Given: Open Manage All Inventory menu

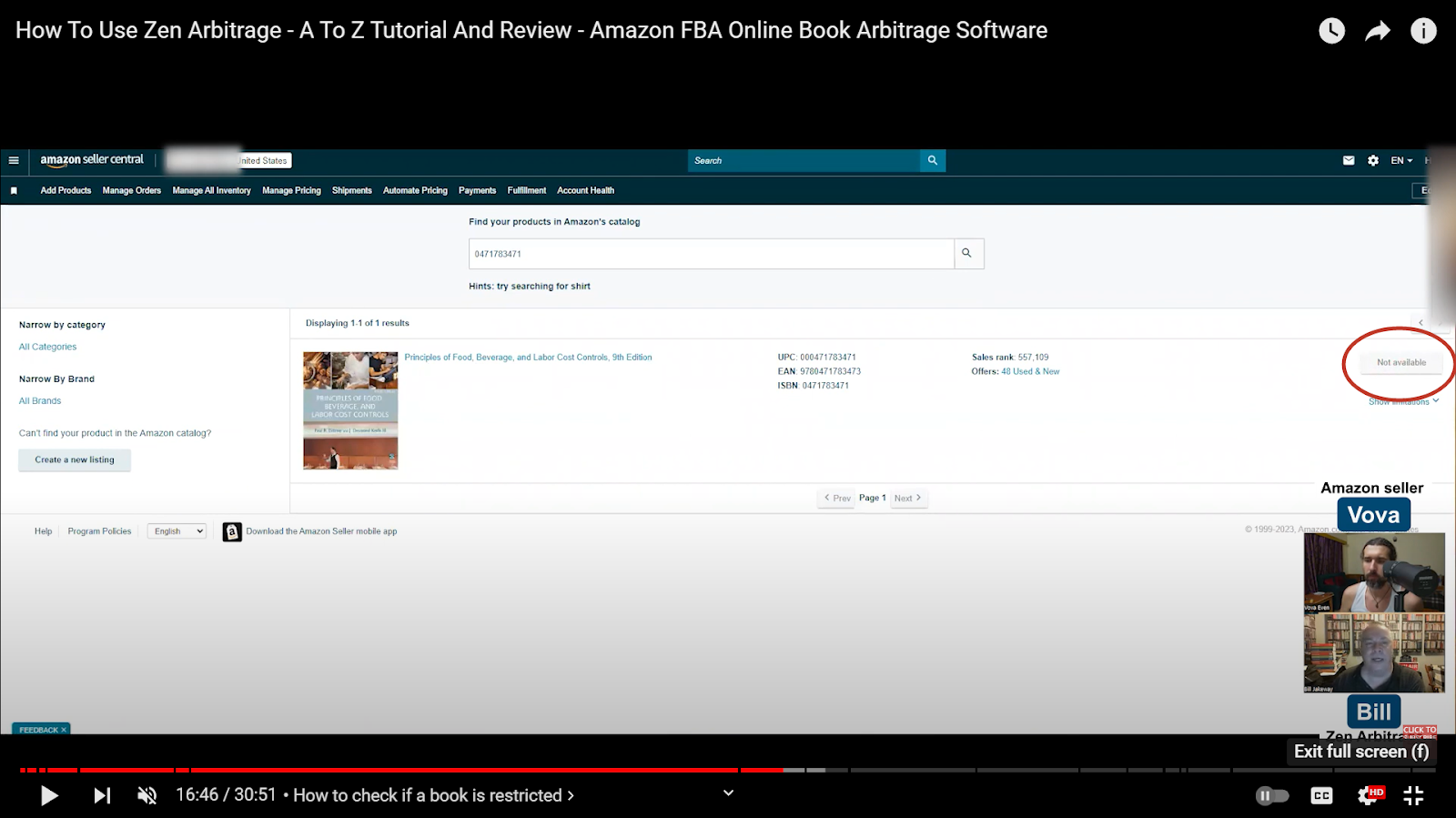Looking at the screenshot, I should 211,190.
